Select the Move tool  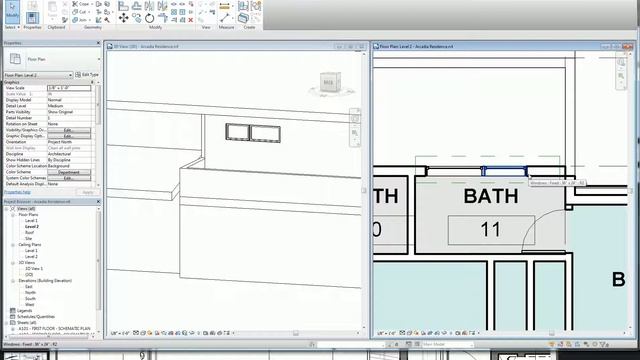123,18
